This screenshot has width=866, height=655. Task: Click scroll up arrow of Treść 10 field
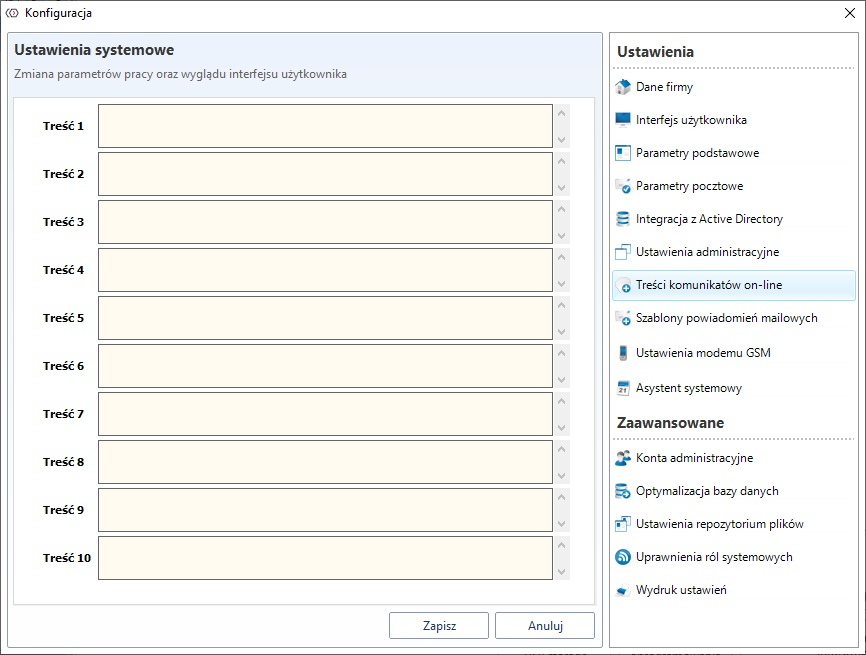pyautogui.click(x=562, y=545)
